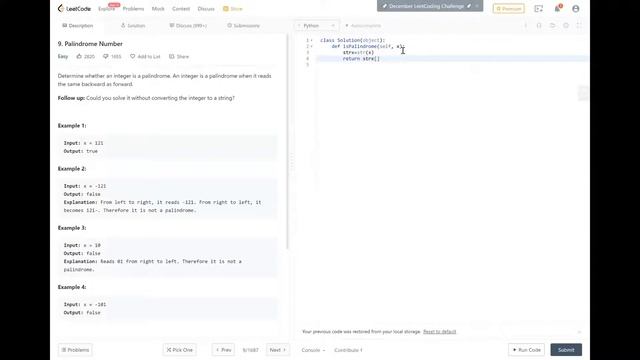Click the Contribute link
The image size is (640, 360).
(348, 350)
